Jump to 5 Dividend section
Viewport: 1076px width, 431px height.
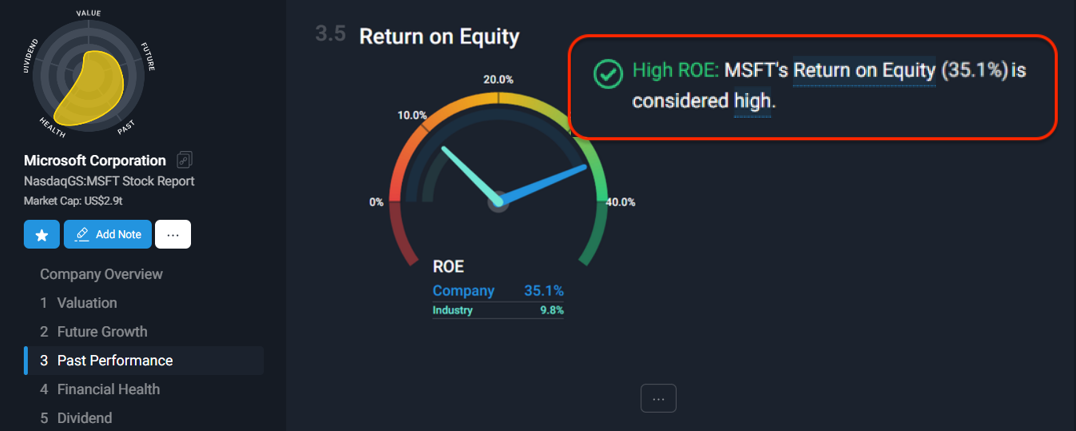75,418
